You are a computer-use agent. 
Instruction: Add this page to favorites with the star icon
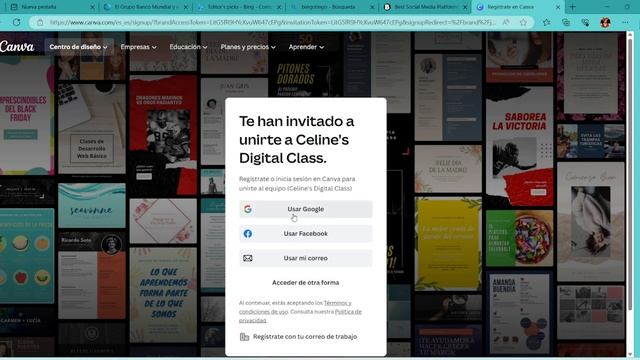point(523,22)
